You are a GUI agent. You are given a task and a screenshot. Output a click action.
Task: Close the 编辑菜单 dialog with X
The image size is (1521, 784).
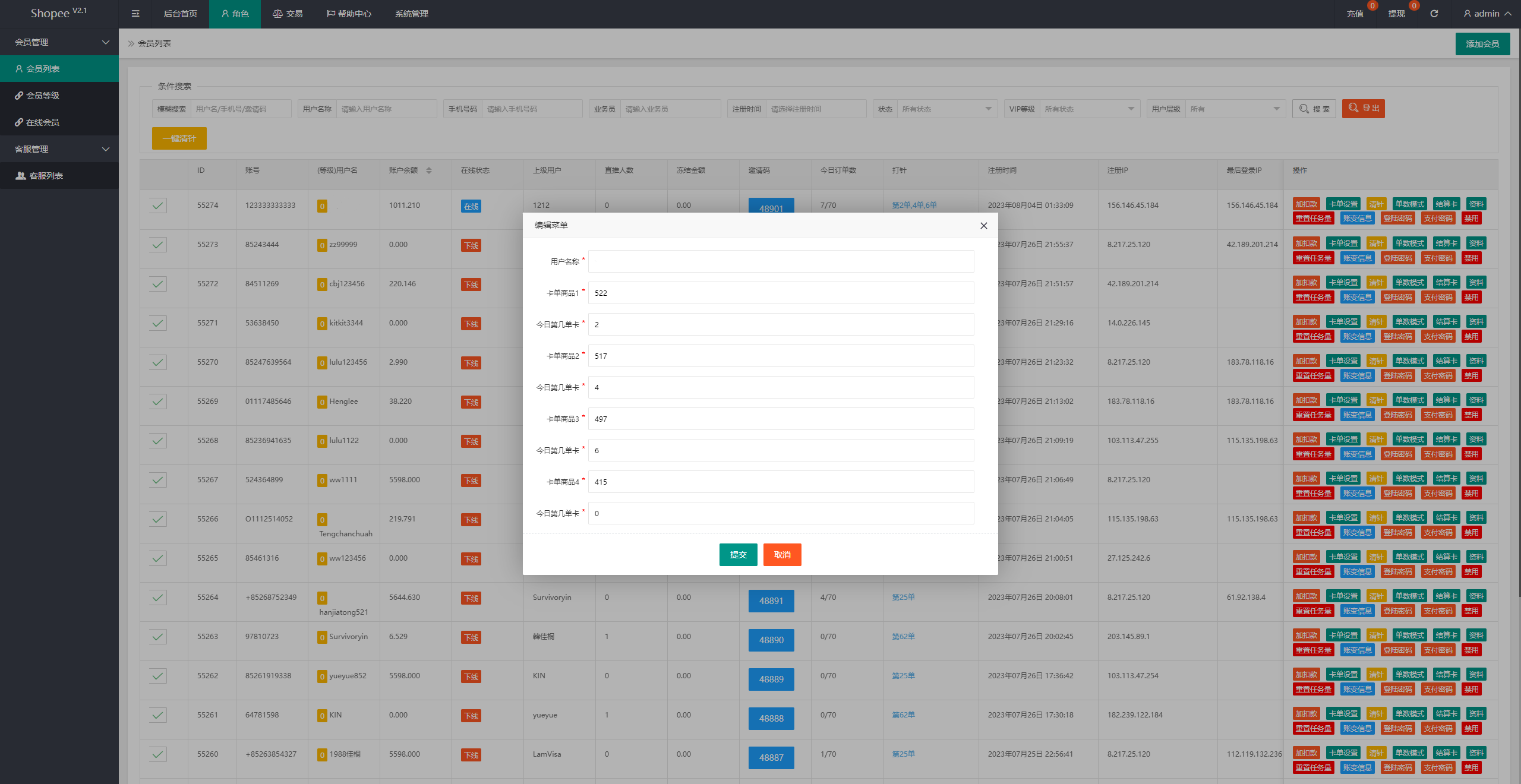(983, 226)
